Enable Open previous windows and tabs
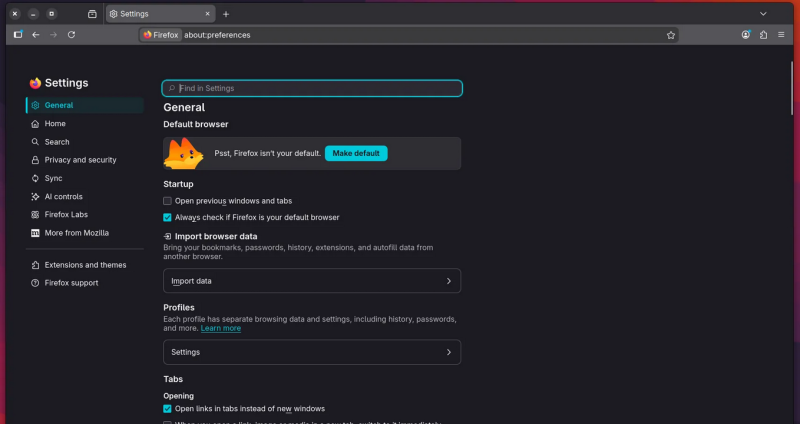800x424 pixels. point(167,201)
